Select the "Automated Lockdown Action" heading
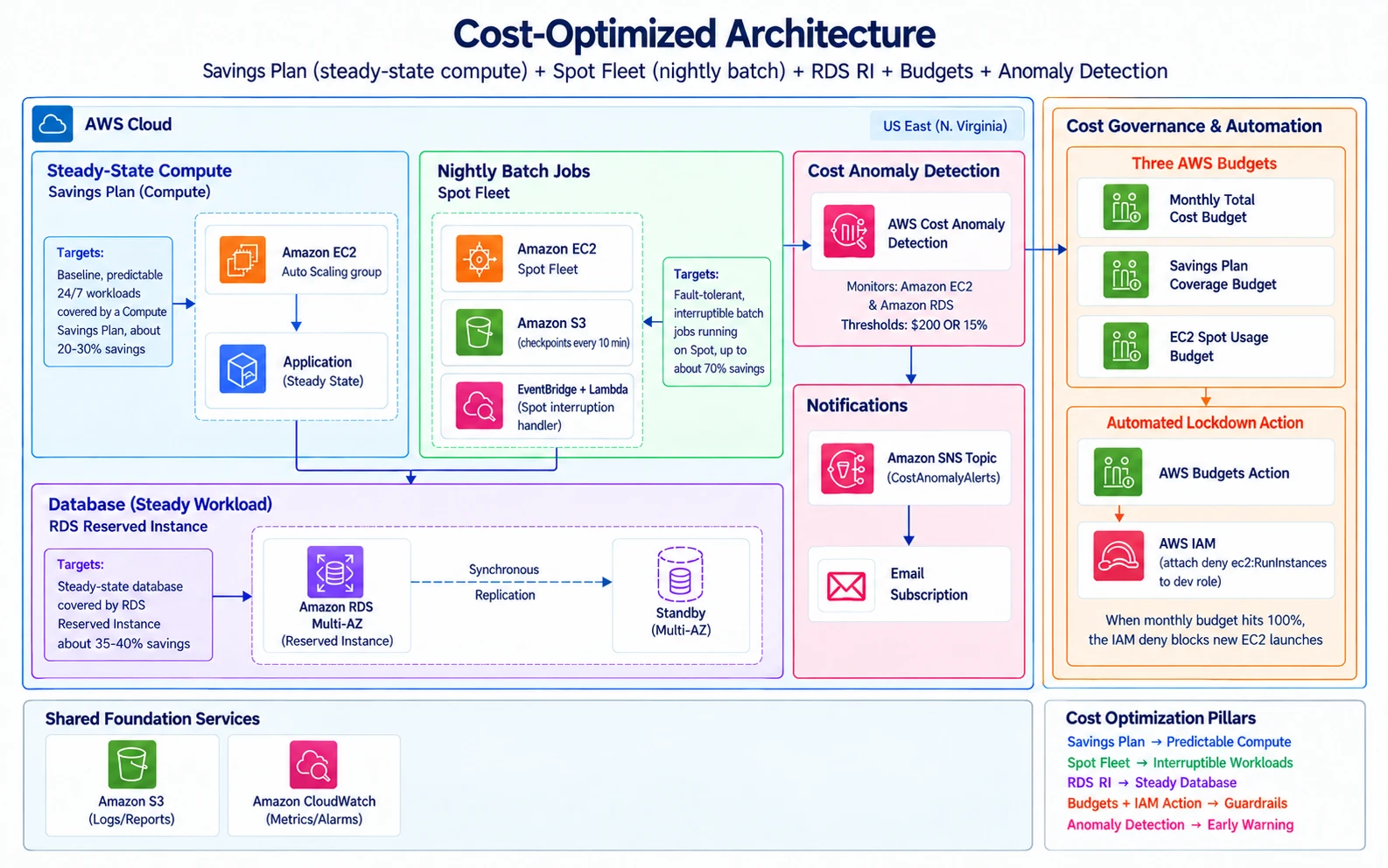The image size is (1388, 868). (1205, 423)
